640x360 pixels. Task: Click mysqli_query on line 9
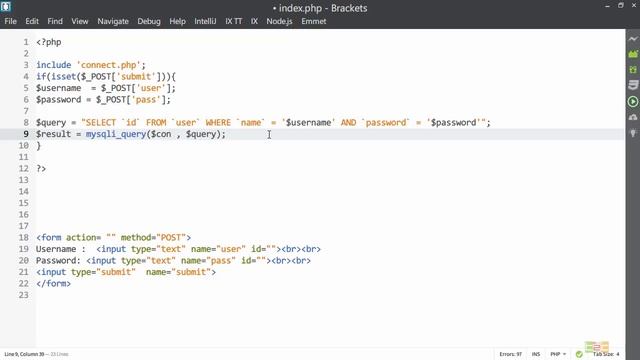click(116, 134)
